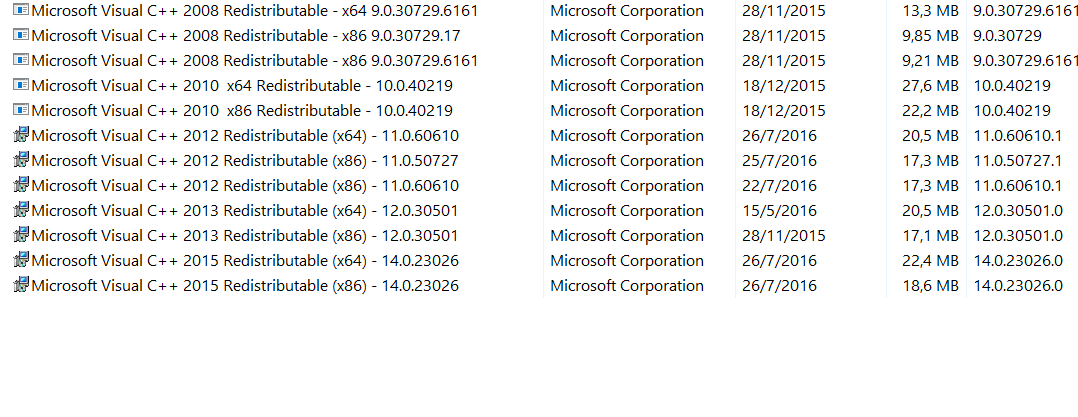Click publisher cell of Visual C++ 2010 x64 row
Screen dimensions: 1078x417
pyautogui.click(x=627, y=86)
